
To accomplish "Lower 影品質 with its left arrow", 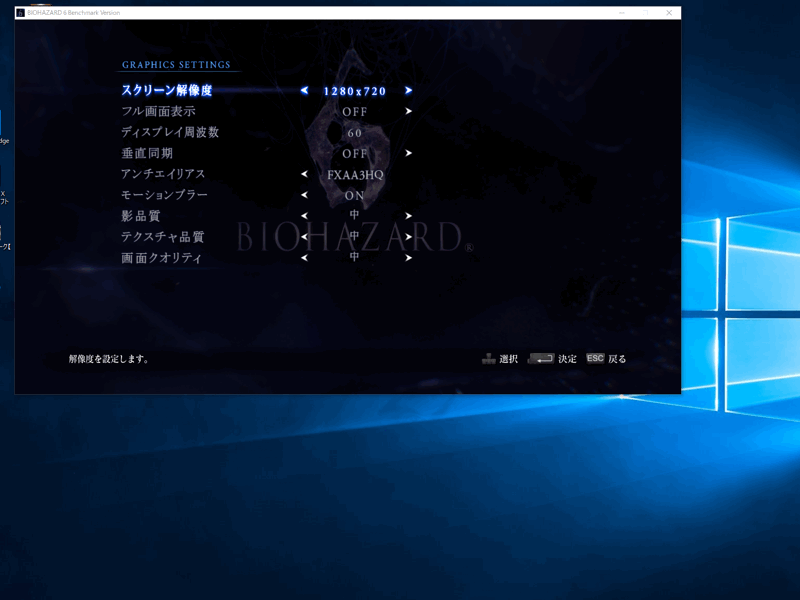I will [304, 216].
